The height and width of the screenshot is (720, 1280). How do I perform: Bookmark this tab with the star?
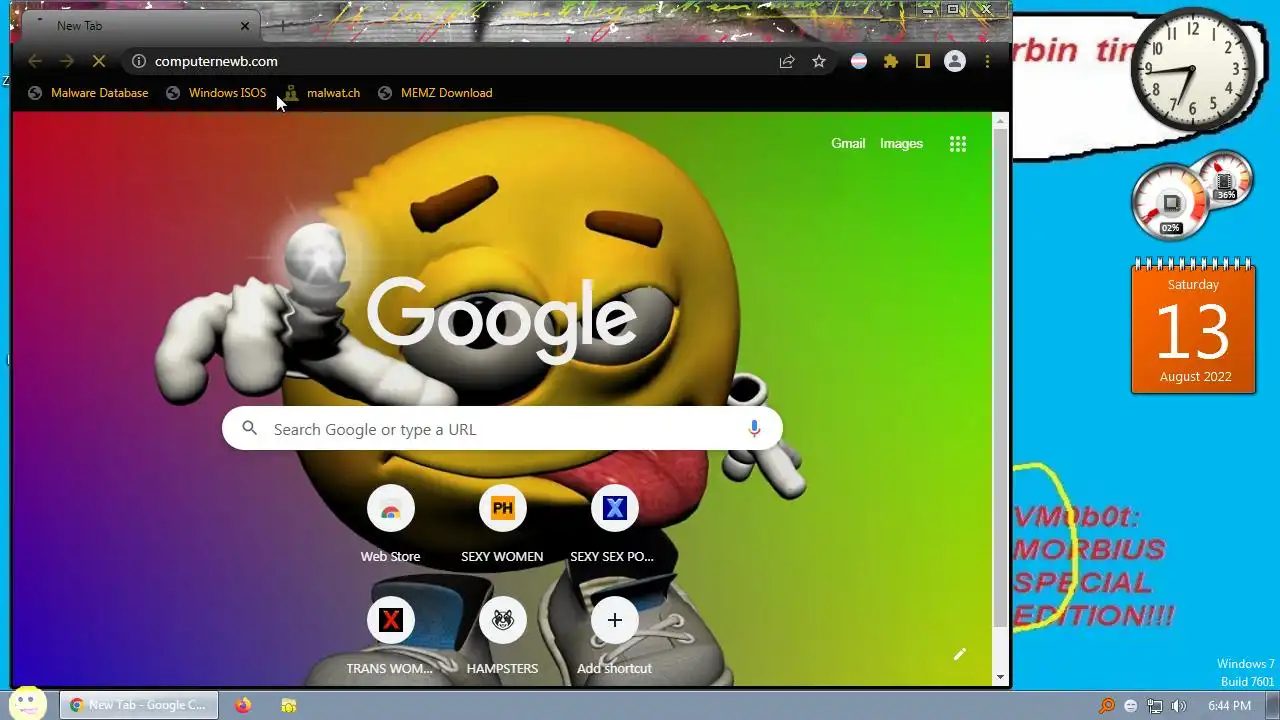819,61
